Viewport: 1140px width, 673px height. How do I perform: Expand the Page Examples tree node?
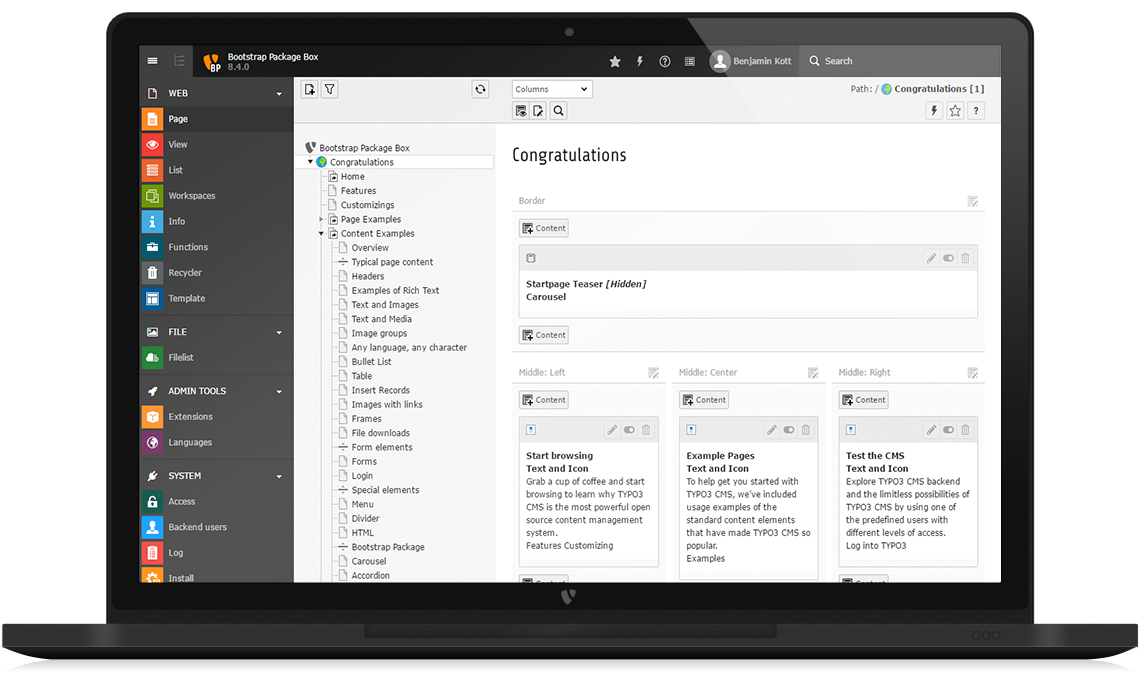(321, 219)
